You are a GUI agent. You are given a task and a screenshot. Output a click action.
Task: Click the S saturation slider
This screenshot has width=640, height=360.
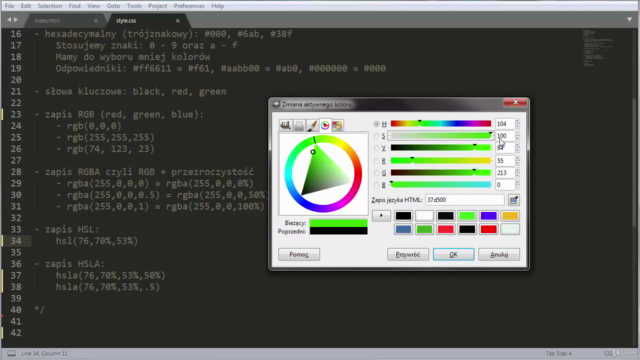pyautogui.click(x=441, y=136)
